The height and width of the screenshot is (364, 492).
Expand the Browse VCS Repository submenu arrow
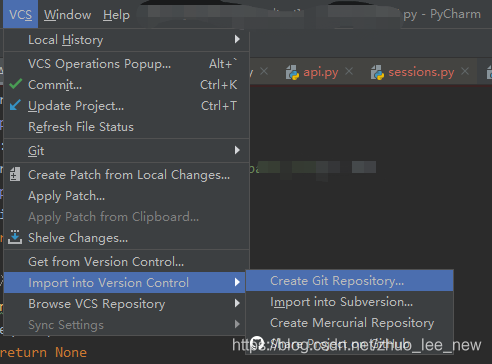click(x=237, y=303)
